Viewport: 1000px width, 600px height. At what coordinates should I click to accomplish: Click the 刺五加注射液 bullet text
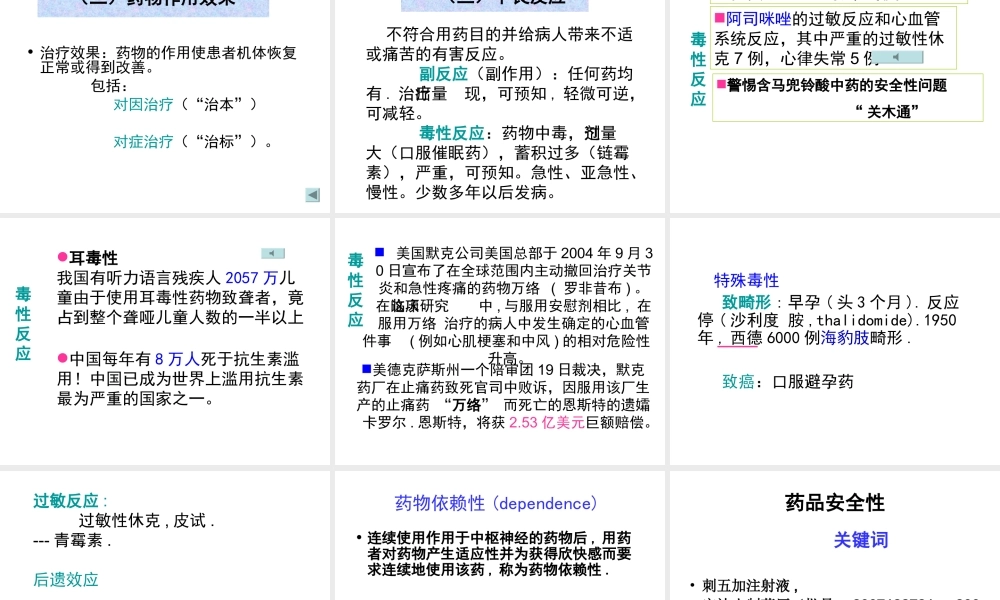750,585
